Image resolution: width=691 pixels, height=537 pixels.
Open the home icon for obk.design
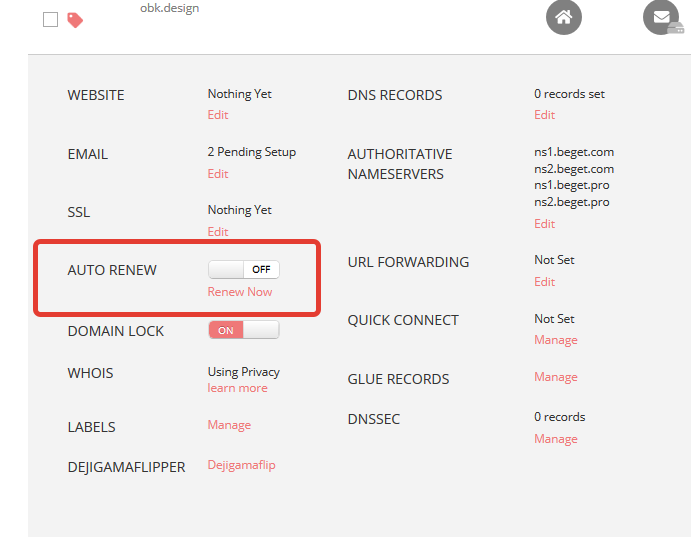click(563, 17)
